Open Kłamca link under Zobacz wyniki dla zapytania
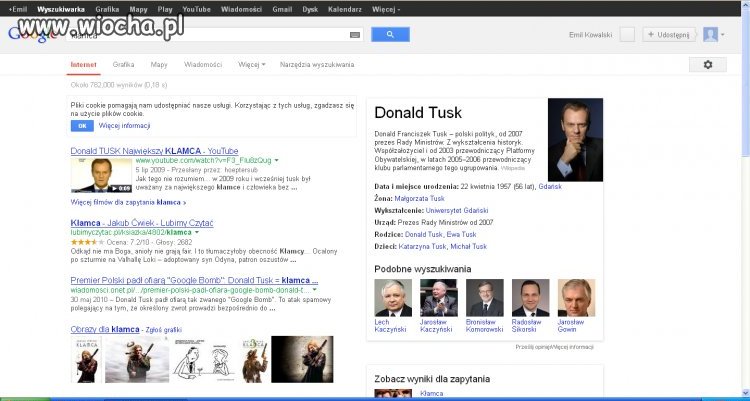The height and width of the screenshot is (401, 750). (x=431, y=393)
